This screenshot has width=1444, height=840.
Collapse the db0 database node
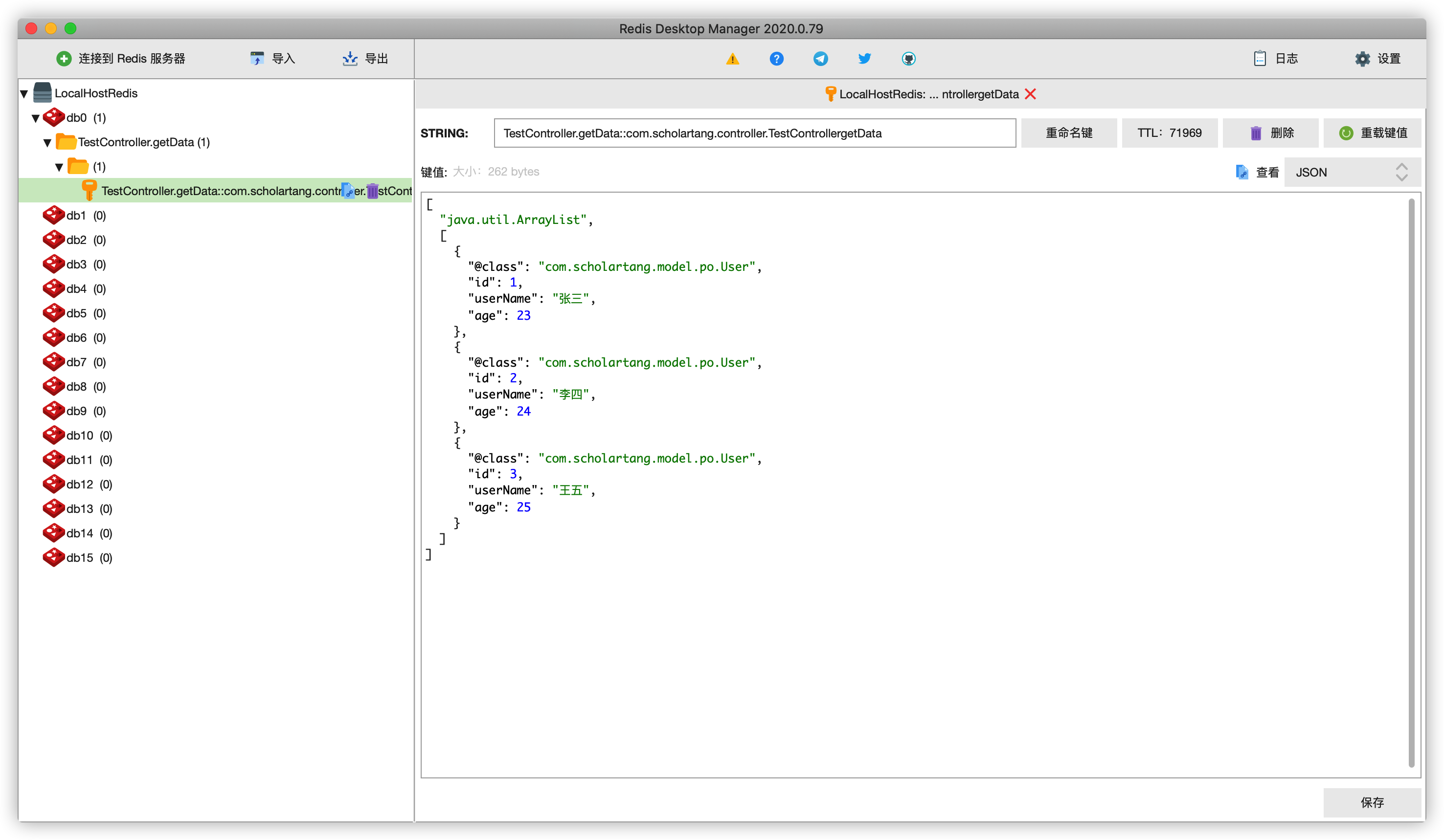[36, 118]
